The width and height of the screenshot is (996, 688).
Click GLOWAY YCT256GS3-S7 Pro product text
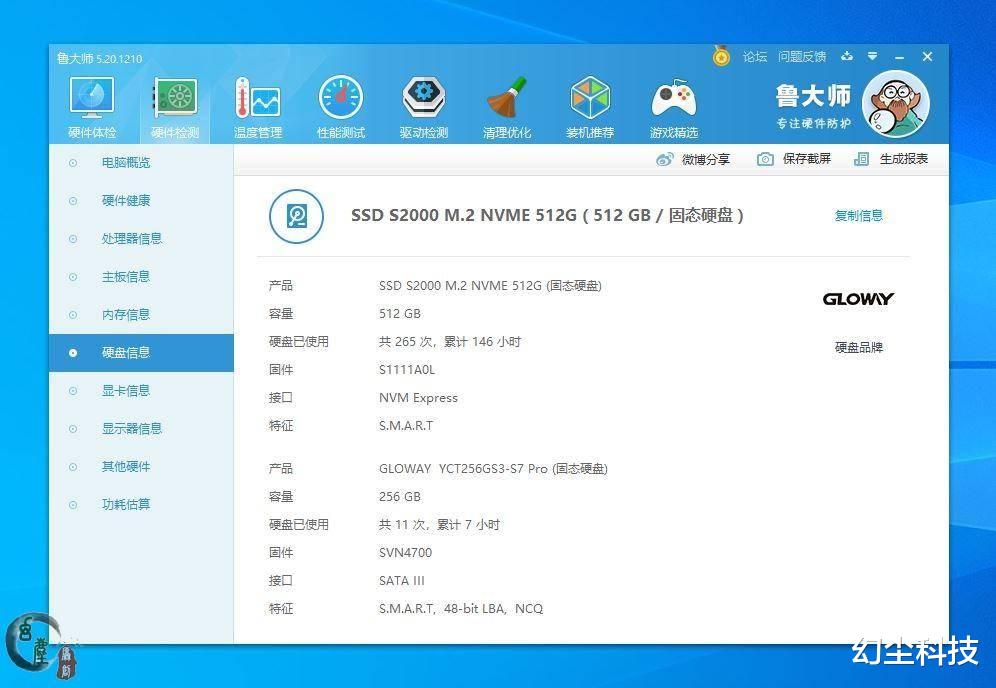[493, 469]
